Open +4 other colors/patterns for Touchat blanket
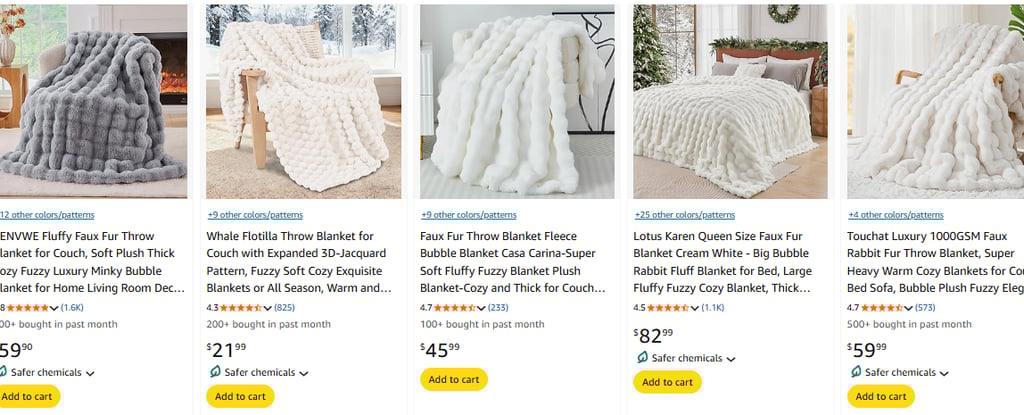 (895, 215)
